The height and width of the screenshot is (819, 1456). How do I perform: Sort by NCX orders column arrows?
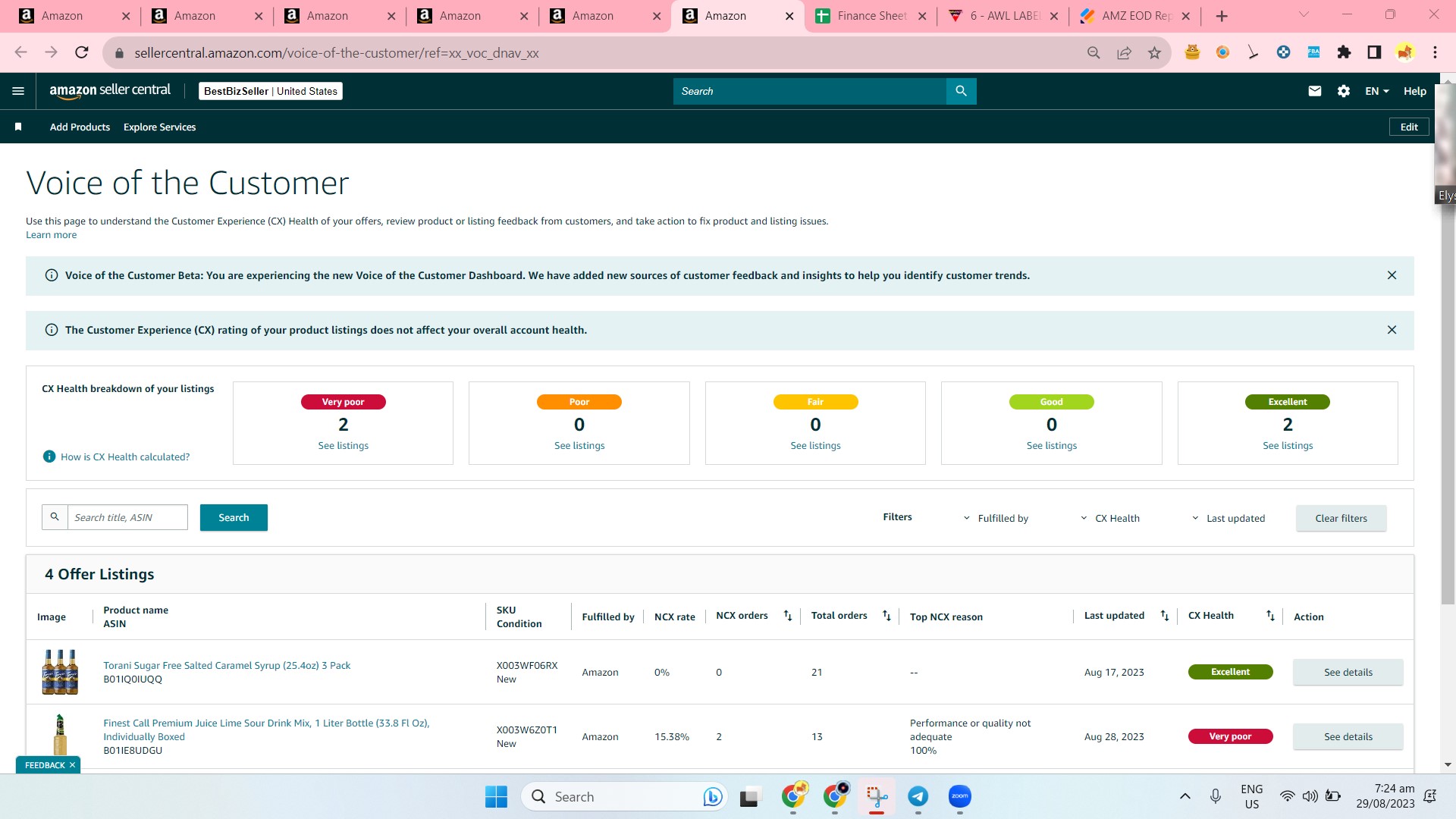tap(788, 616)
